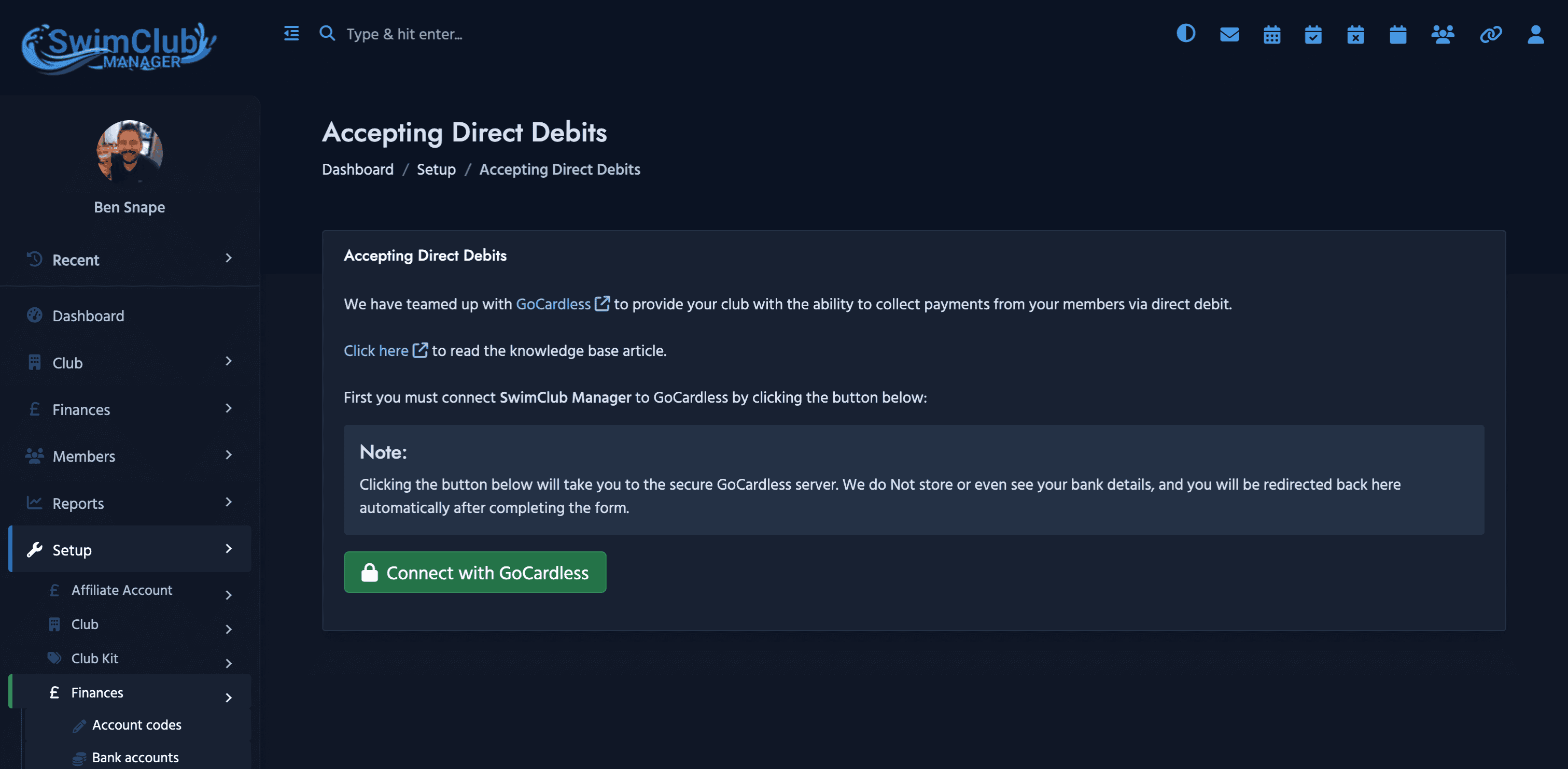Open Club Kit under Setup

pyautogui.click(x=130, y=658)
